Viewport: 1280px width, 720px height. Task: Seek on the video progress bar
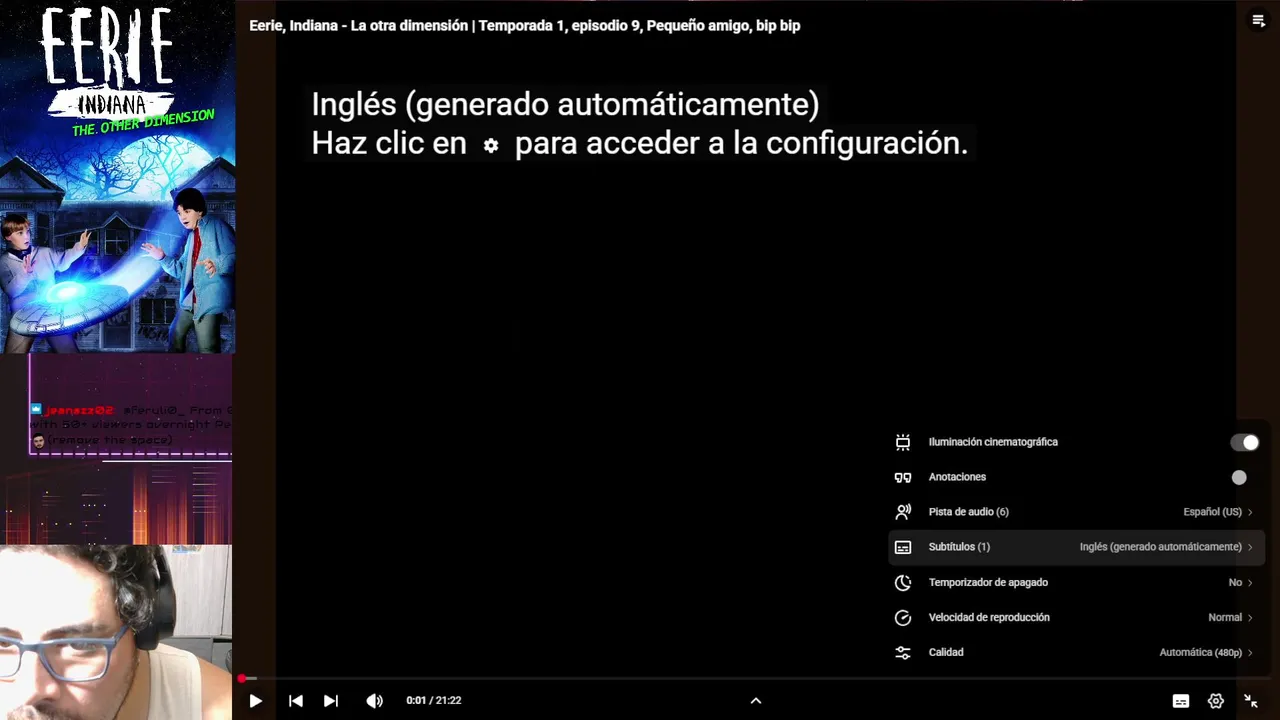coord(756,679)
